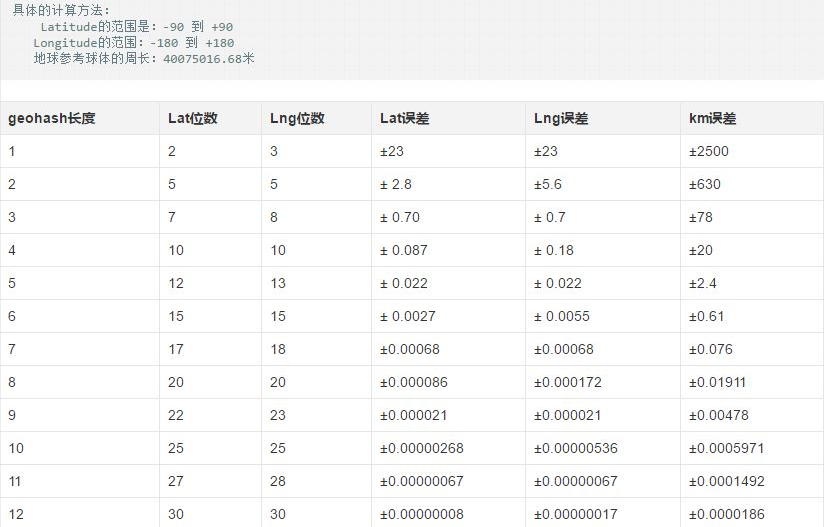Click the Longitude range text line
824x527 pixels.
[x=133, y=43]
